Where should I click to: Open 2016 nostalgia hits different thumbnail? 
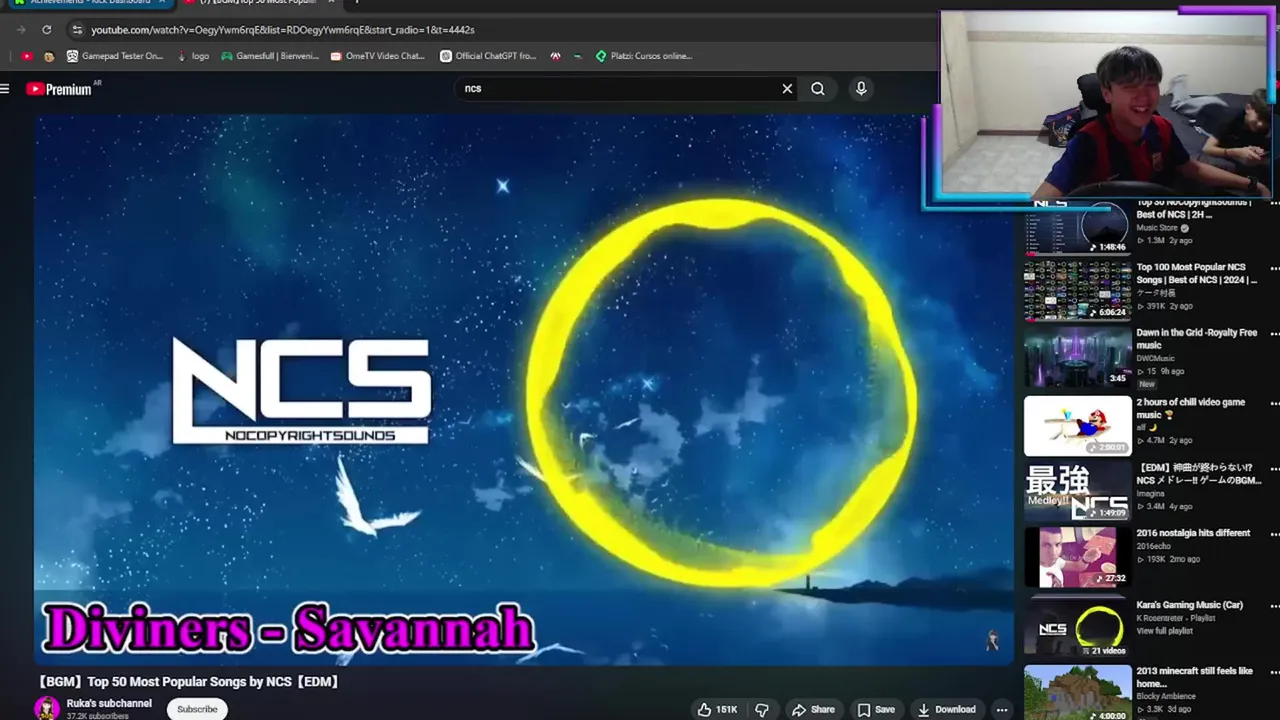[1077, 557]
